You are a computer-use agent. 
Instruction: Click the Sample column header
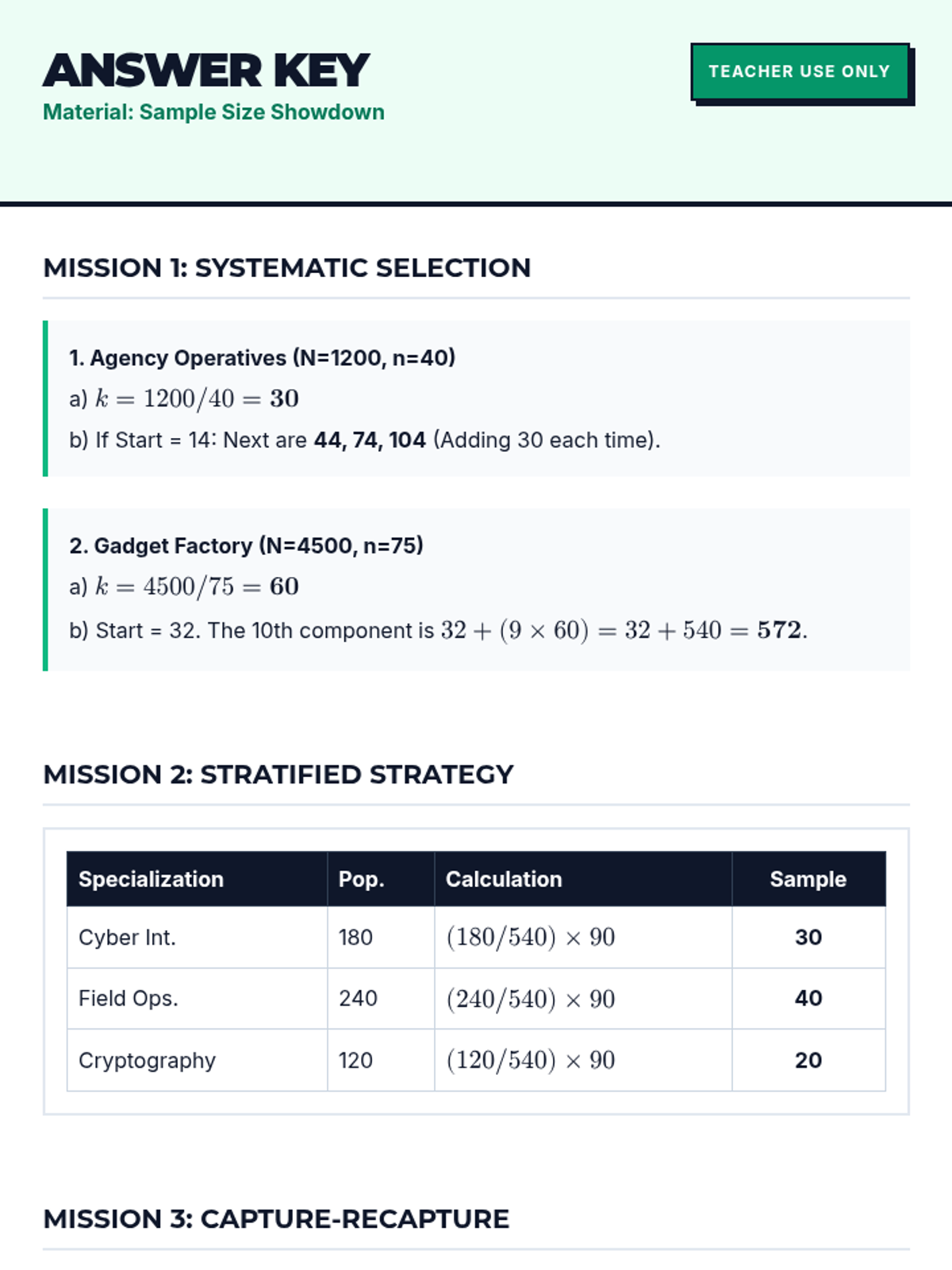point(808,879)
